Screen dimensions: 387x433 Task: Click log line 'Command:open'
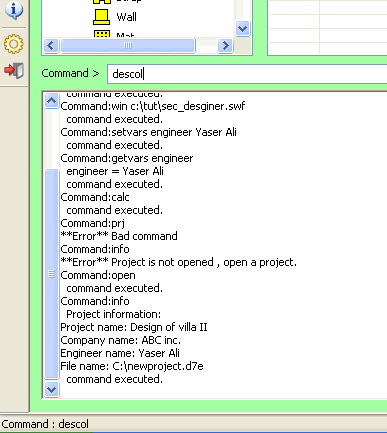pyautogui.click(x=98, y=275)
